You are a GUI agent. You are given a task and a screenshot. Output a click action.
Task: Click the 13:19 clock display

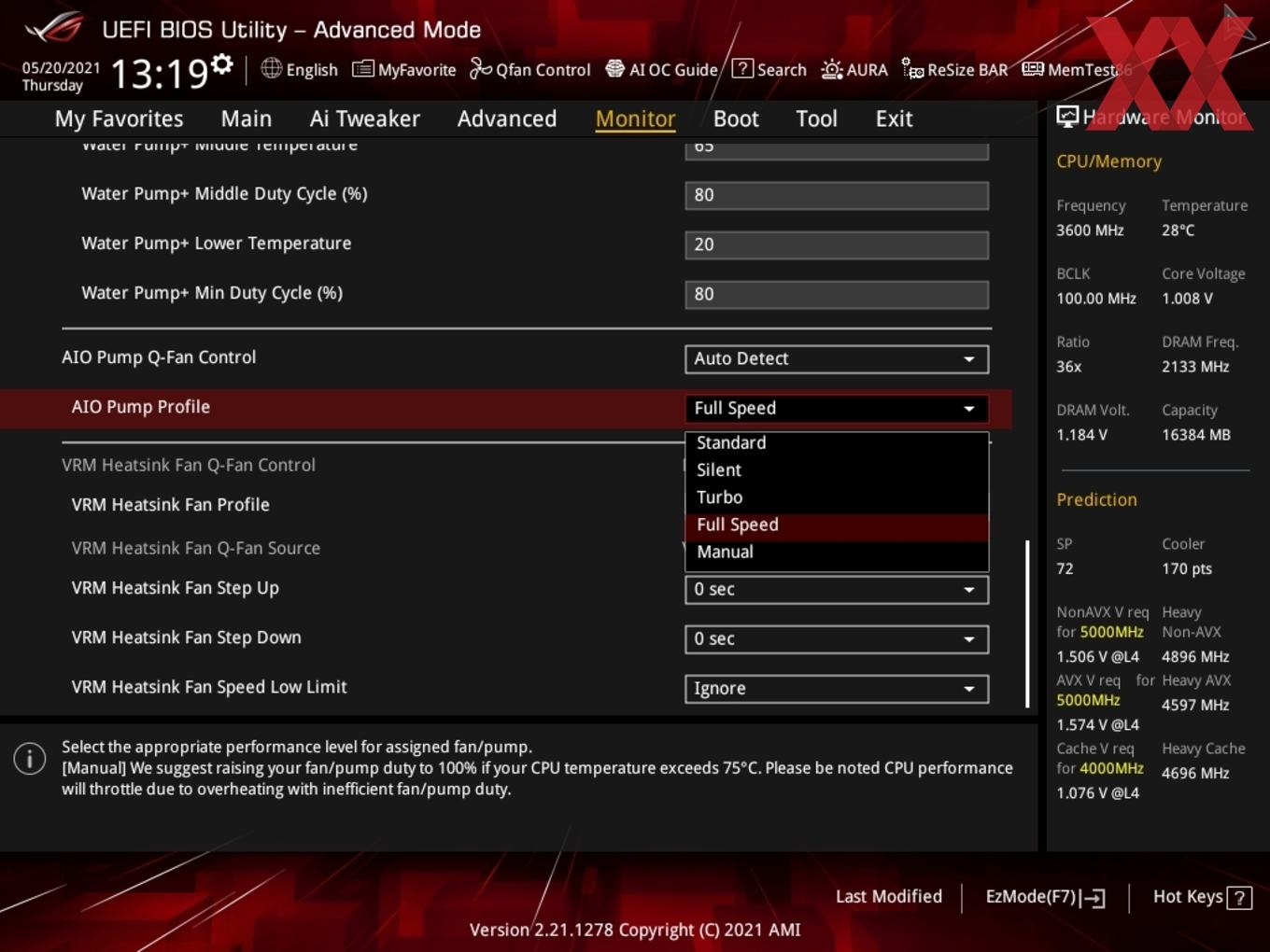tap(160, 73)
